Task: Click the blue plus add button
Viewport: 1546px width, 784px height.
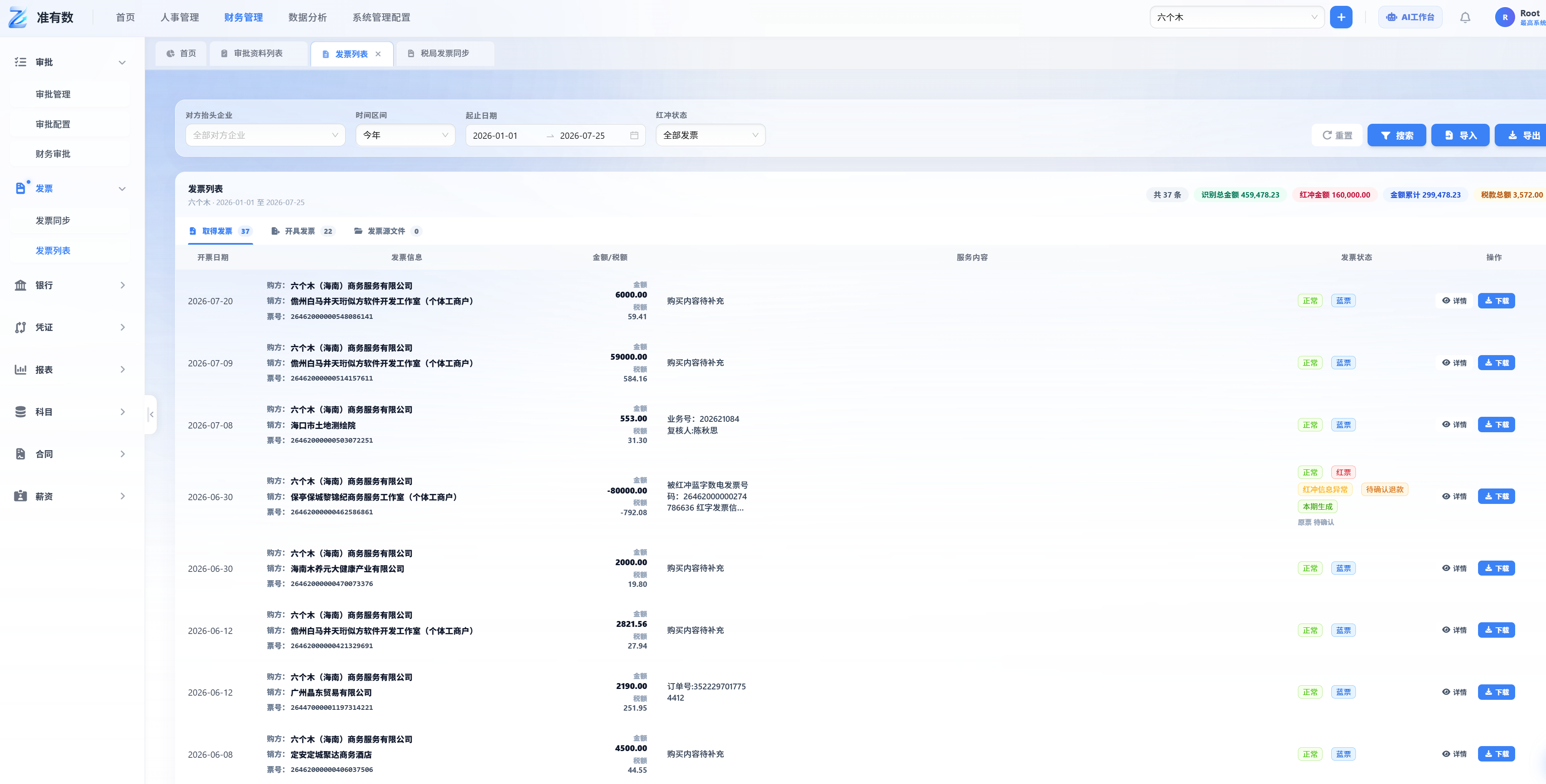Action: click(1341, 18)
